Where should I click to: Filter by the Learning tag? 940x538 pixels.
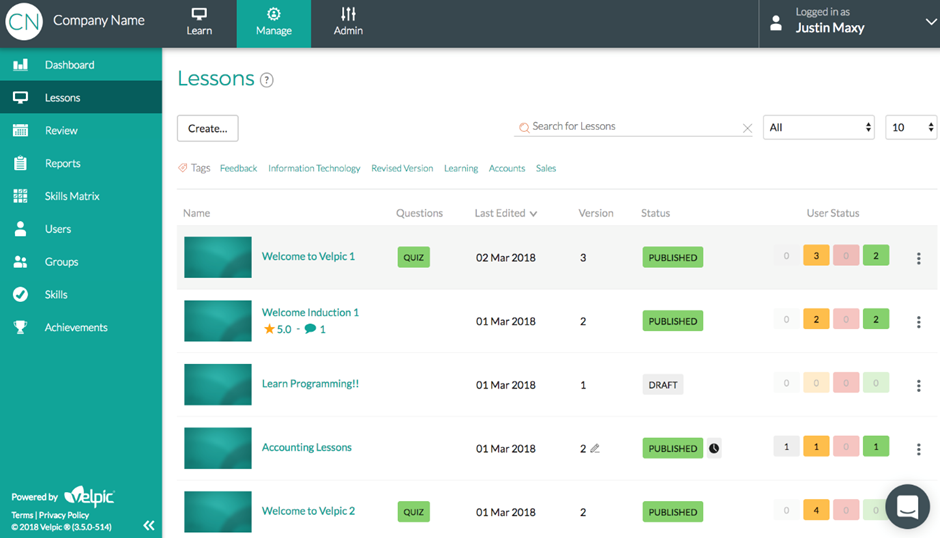click(x=461, y=169)
